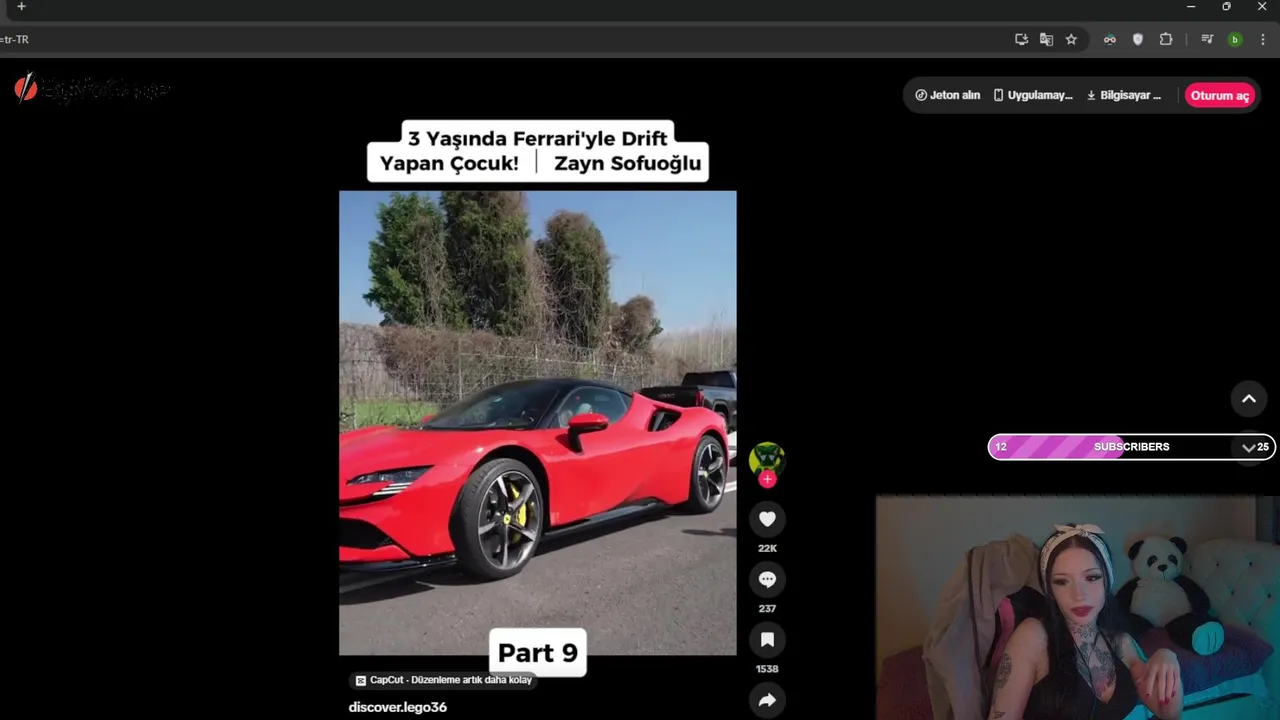This screenshot has height=720, width=1280.
Task: Click the 'Bilgisayar ...' download button
Action: click(1124, 95)
